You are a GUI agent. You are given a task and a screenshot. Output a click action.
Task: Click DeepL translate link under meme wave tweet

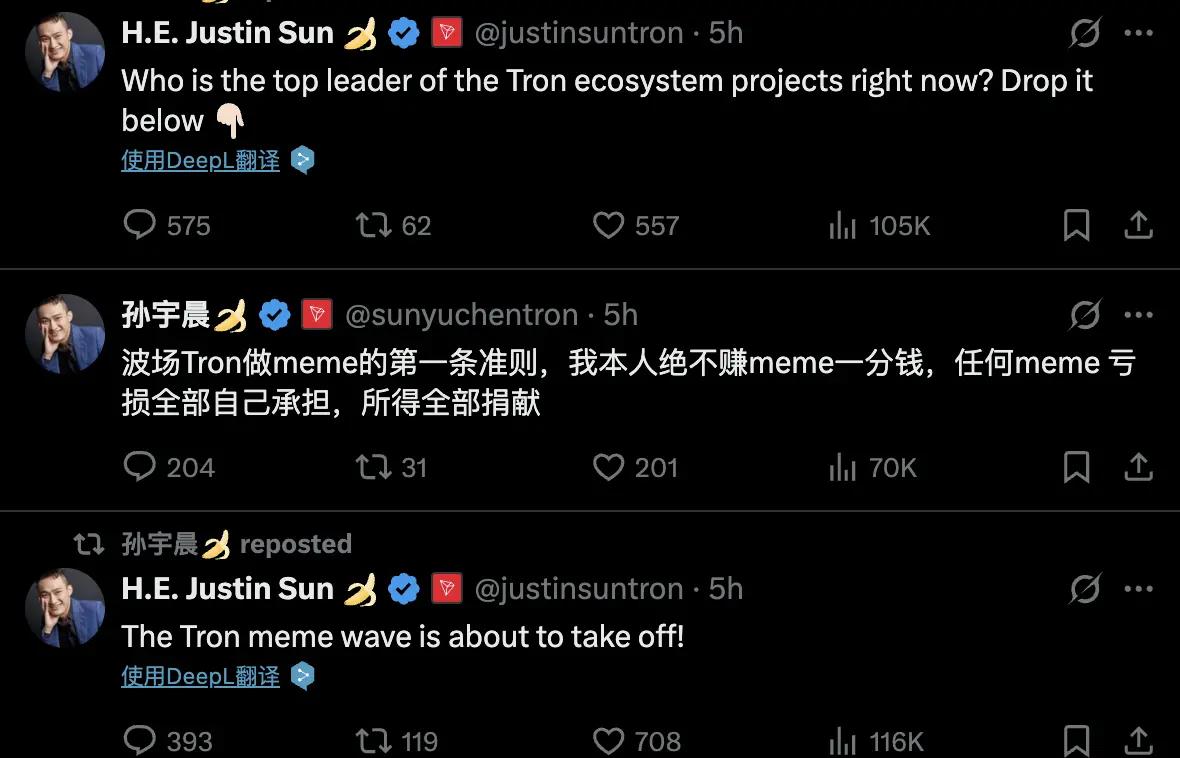pos(200,677)
